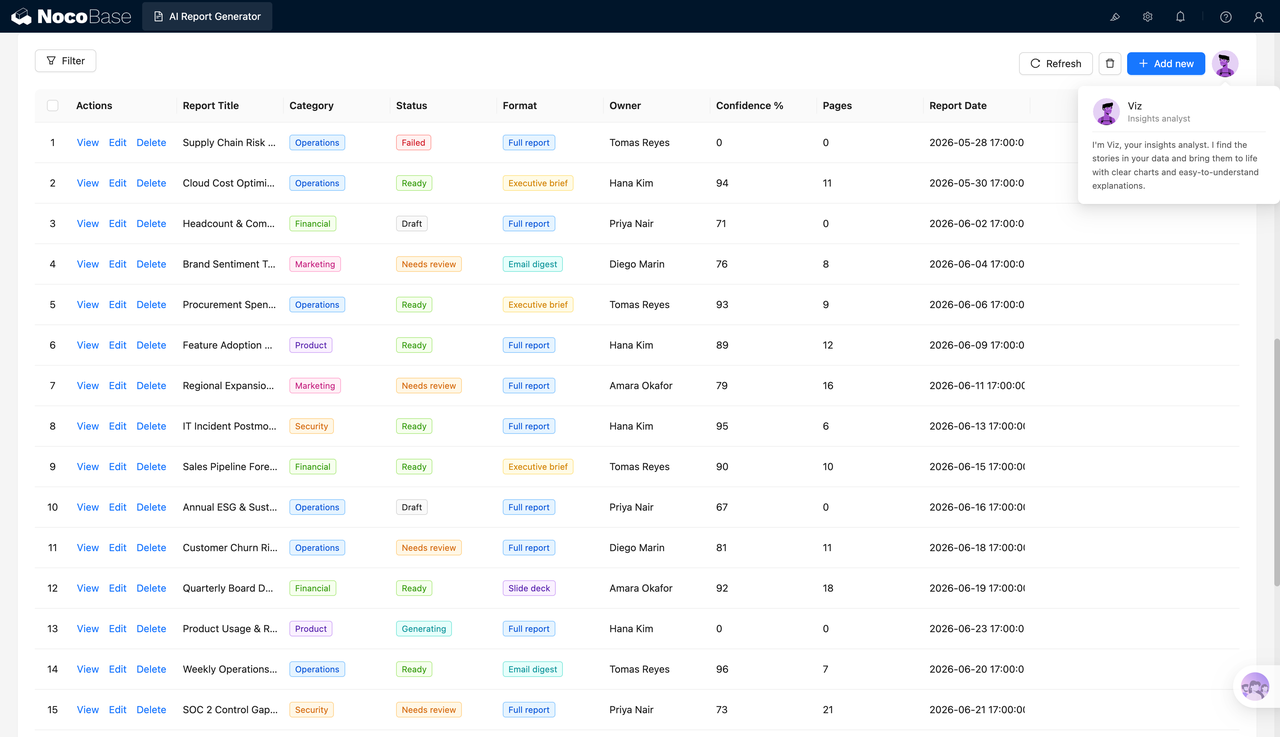Delete the Headcount & Comp report row
Viewport: 1280px width, 737px height.
coord(151,224)
